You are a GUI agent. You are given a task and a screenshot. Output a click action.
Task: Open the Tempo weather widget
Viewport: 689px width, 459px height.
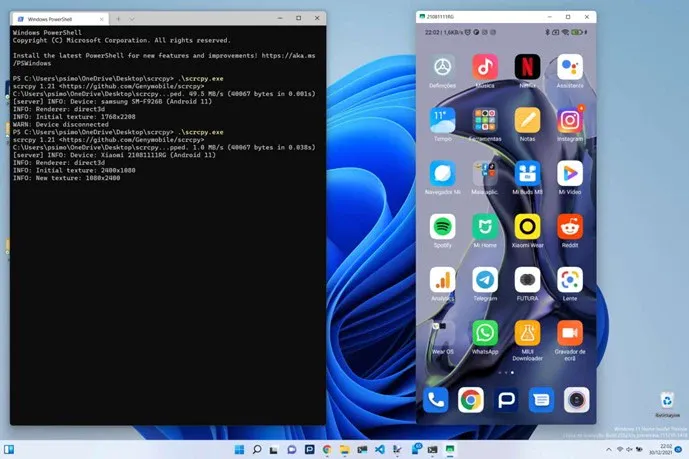point(442,120)
